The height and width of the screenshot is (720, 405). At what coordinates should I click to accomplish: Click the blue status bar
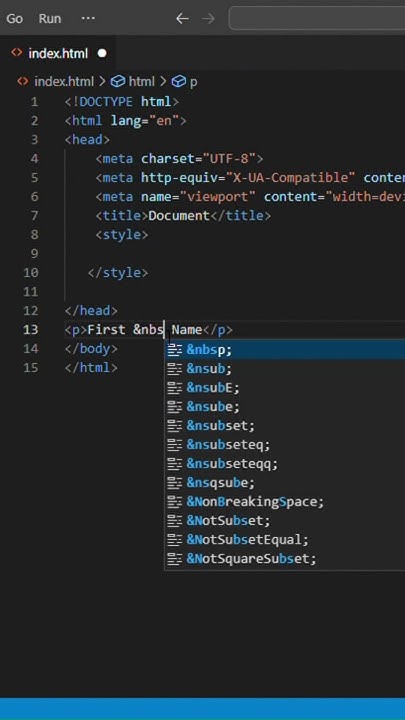coord(202,709)
